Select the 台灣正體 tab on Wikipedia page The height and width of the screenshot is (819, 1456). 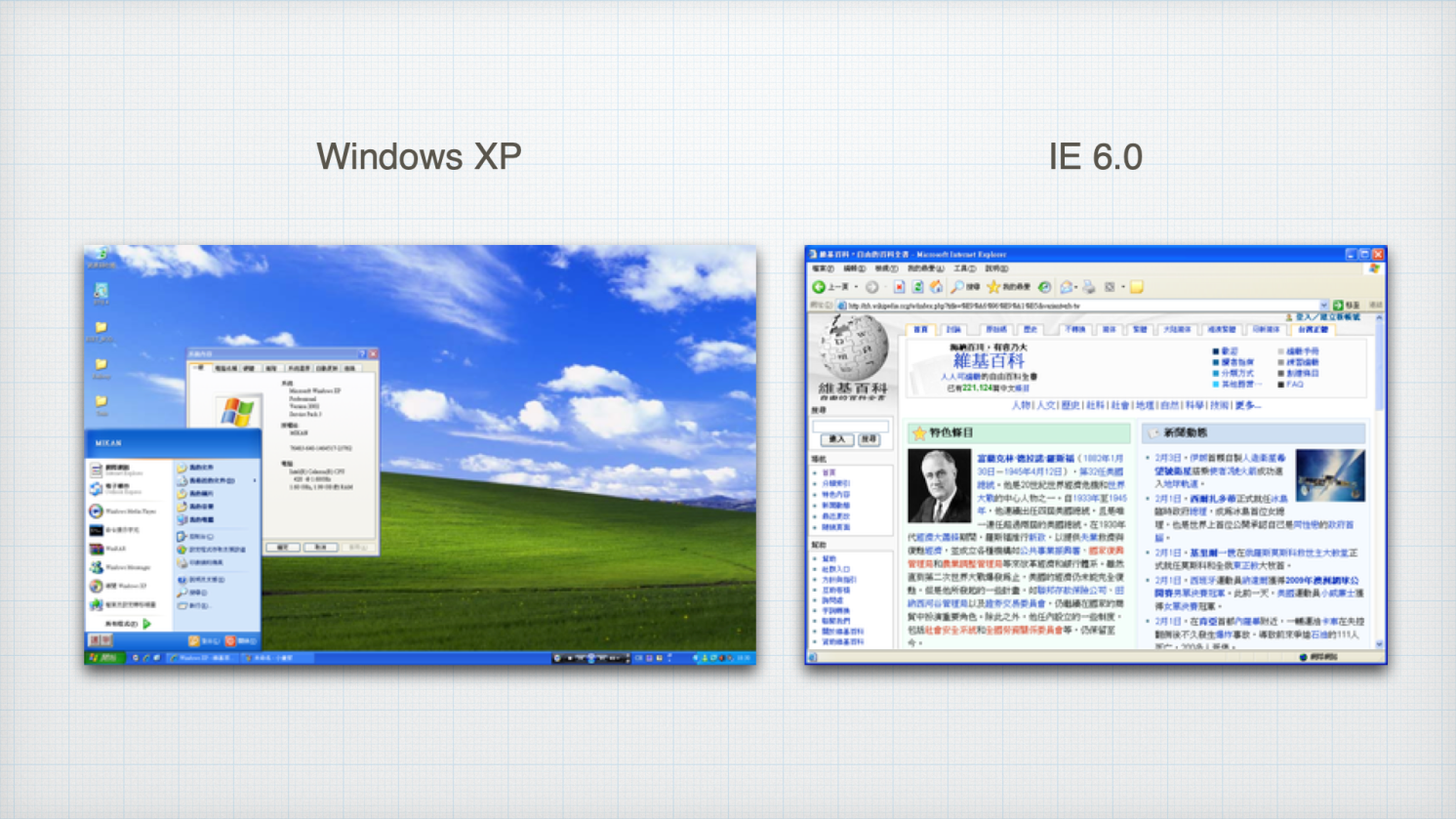[1314, 330]
